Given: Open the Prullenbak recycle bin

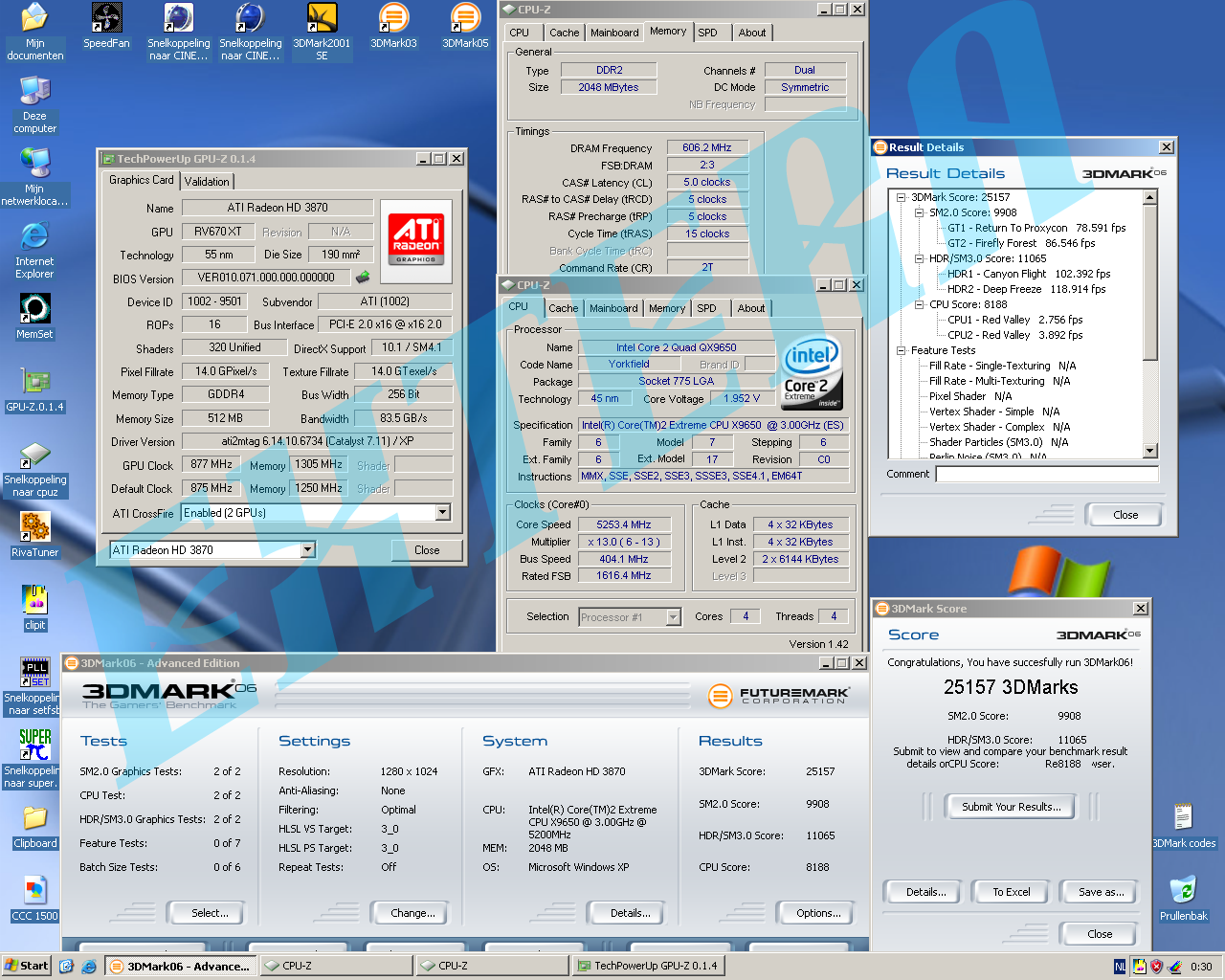Looking at the screenshot, I should [1183, 899].
